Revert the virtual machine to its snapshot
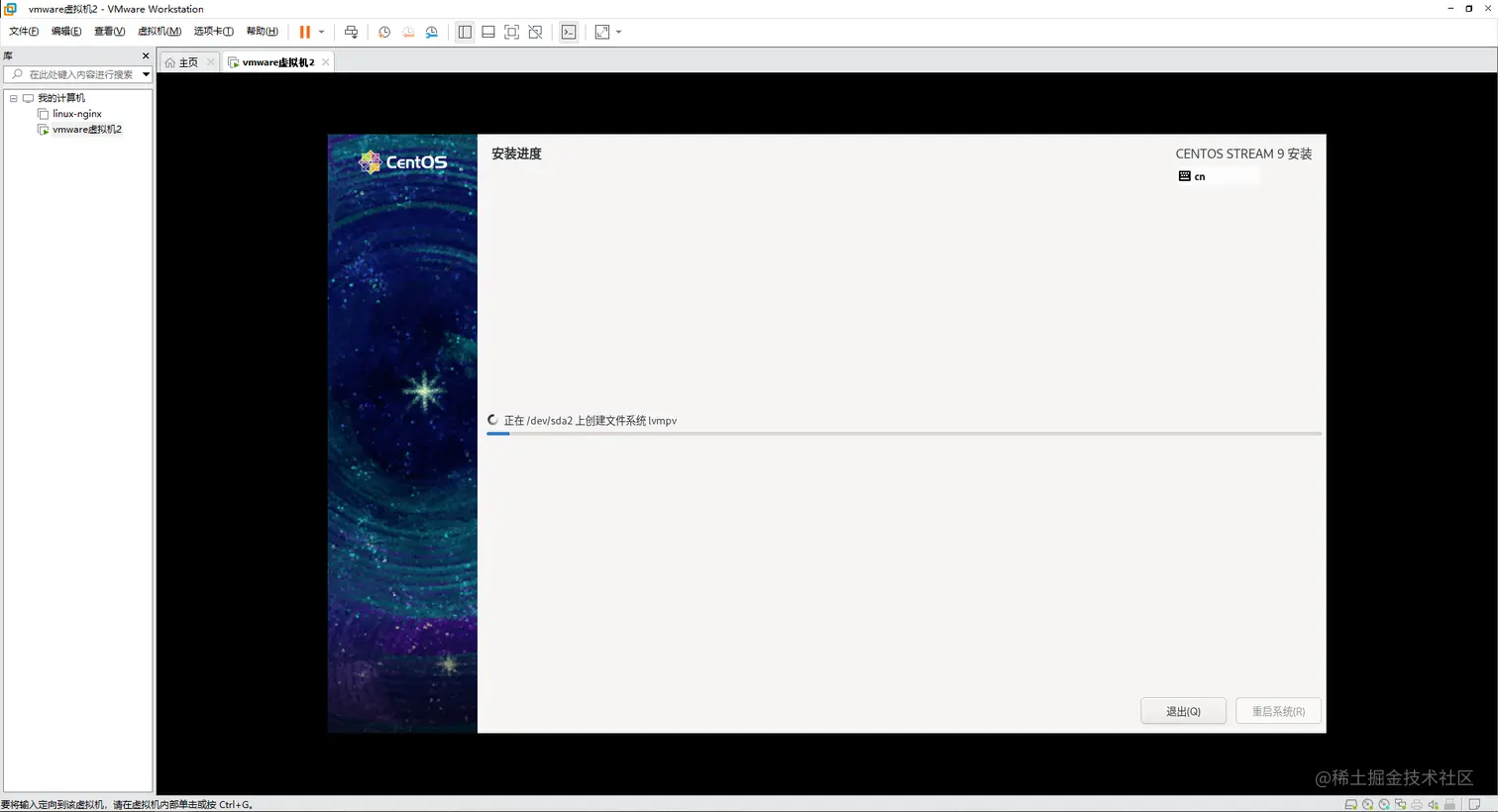Viewport: 1498px width, 812px height. (408, 32)
